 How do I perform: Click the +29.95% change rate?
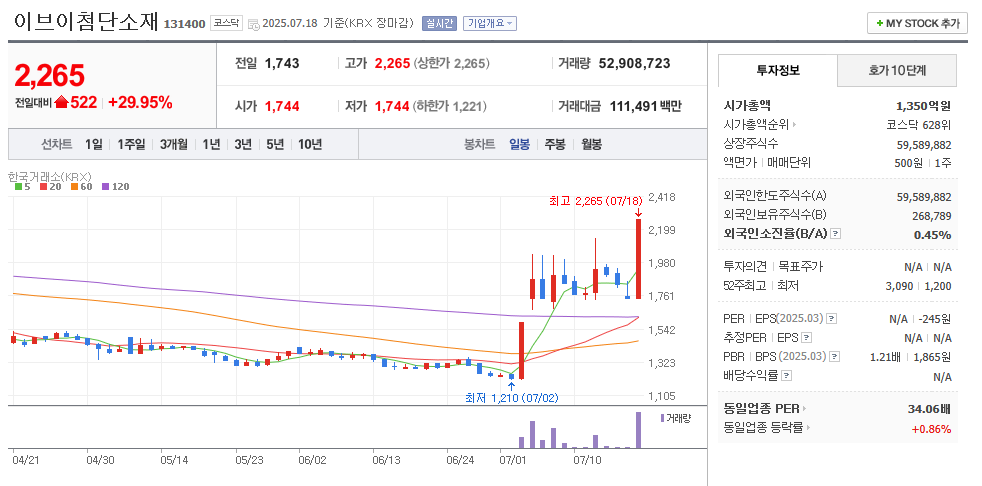(x=140, y=103)
